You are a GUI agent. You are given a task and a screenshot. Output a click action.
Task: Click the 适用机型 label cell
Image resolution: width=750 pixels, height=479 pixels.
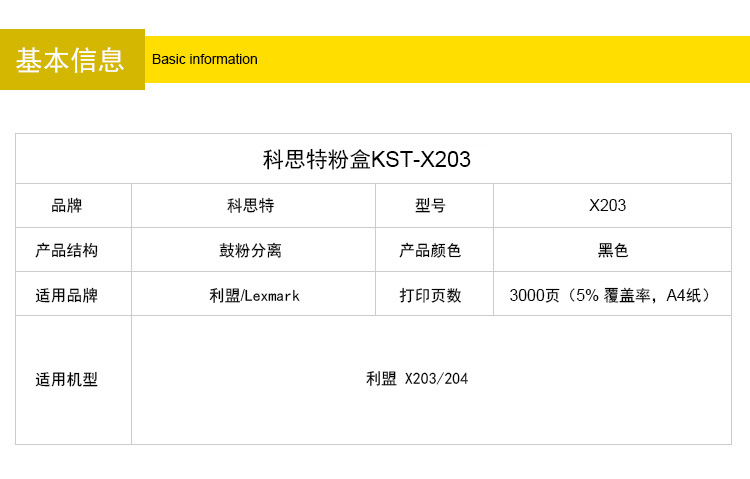(67, 379)
